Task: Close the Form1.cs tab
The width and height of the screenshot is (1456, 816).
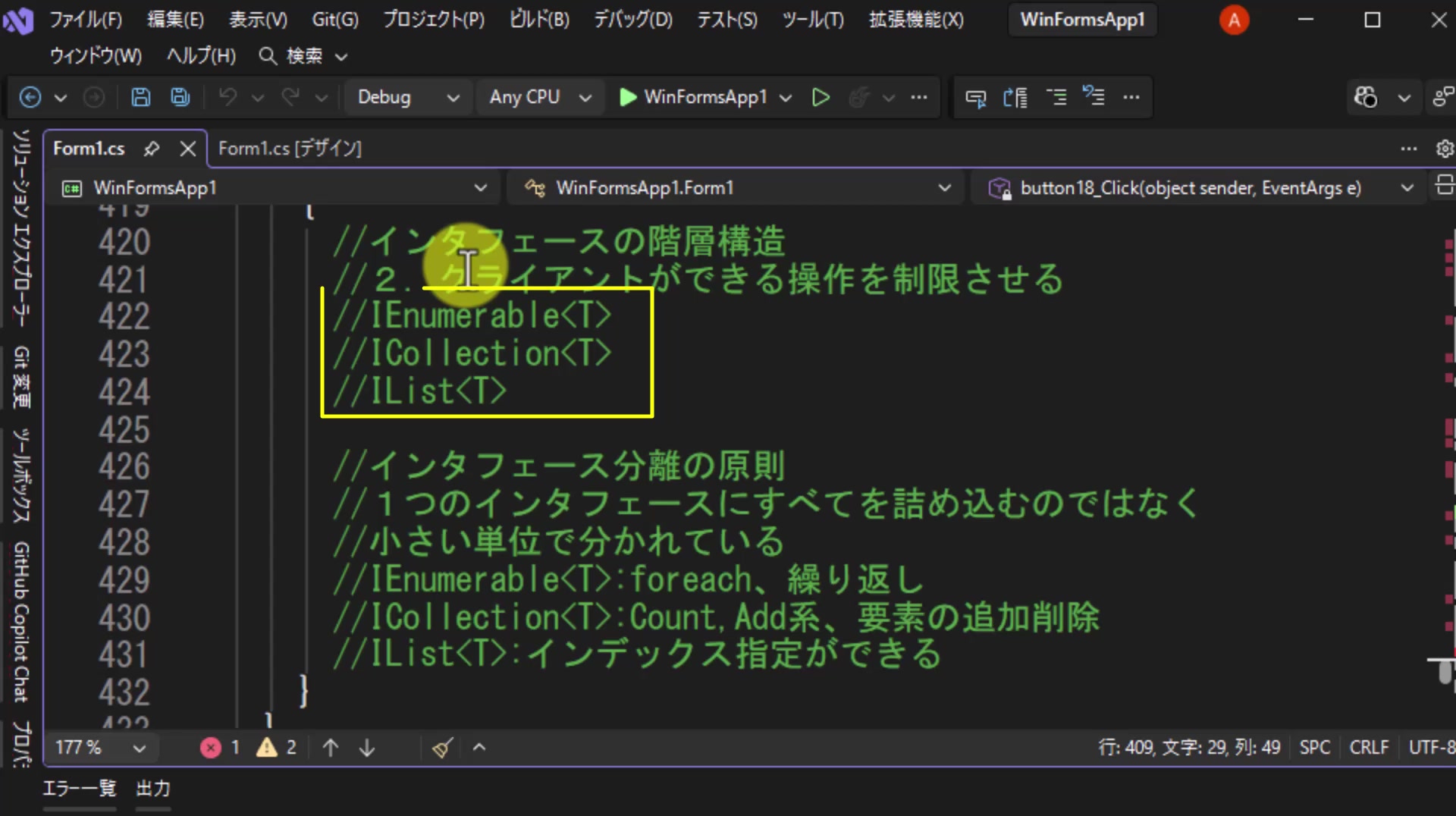Action: coord(188,149)
